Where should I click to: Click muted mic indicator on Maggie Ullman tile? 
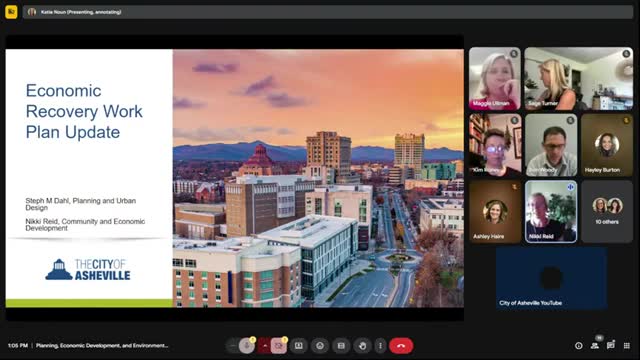click(514, 53)
